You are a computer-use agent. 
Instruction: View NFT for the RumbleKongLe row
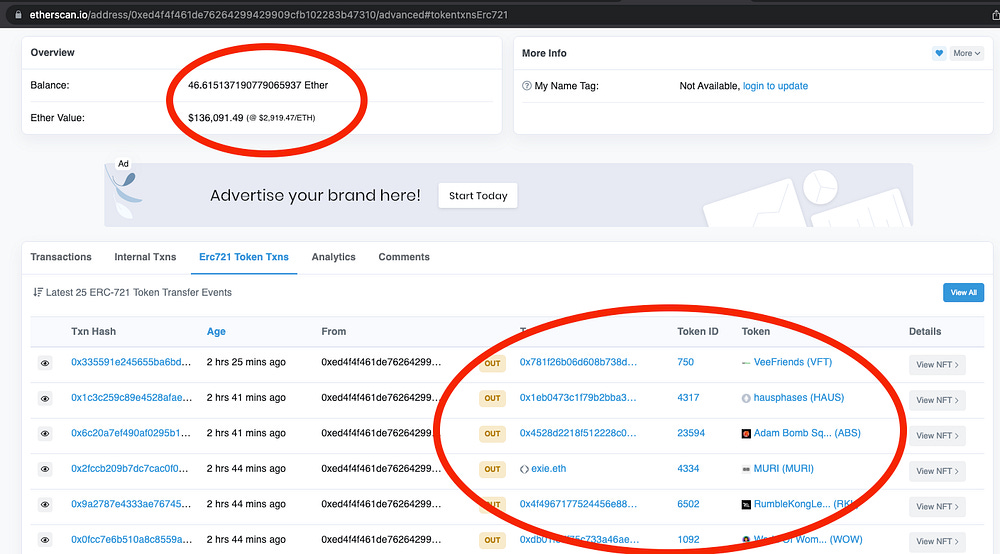click(937, 506)
